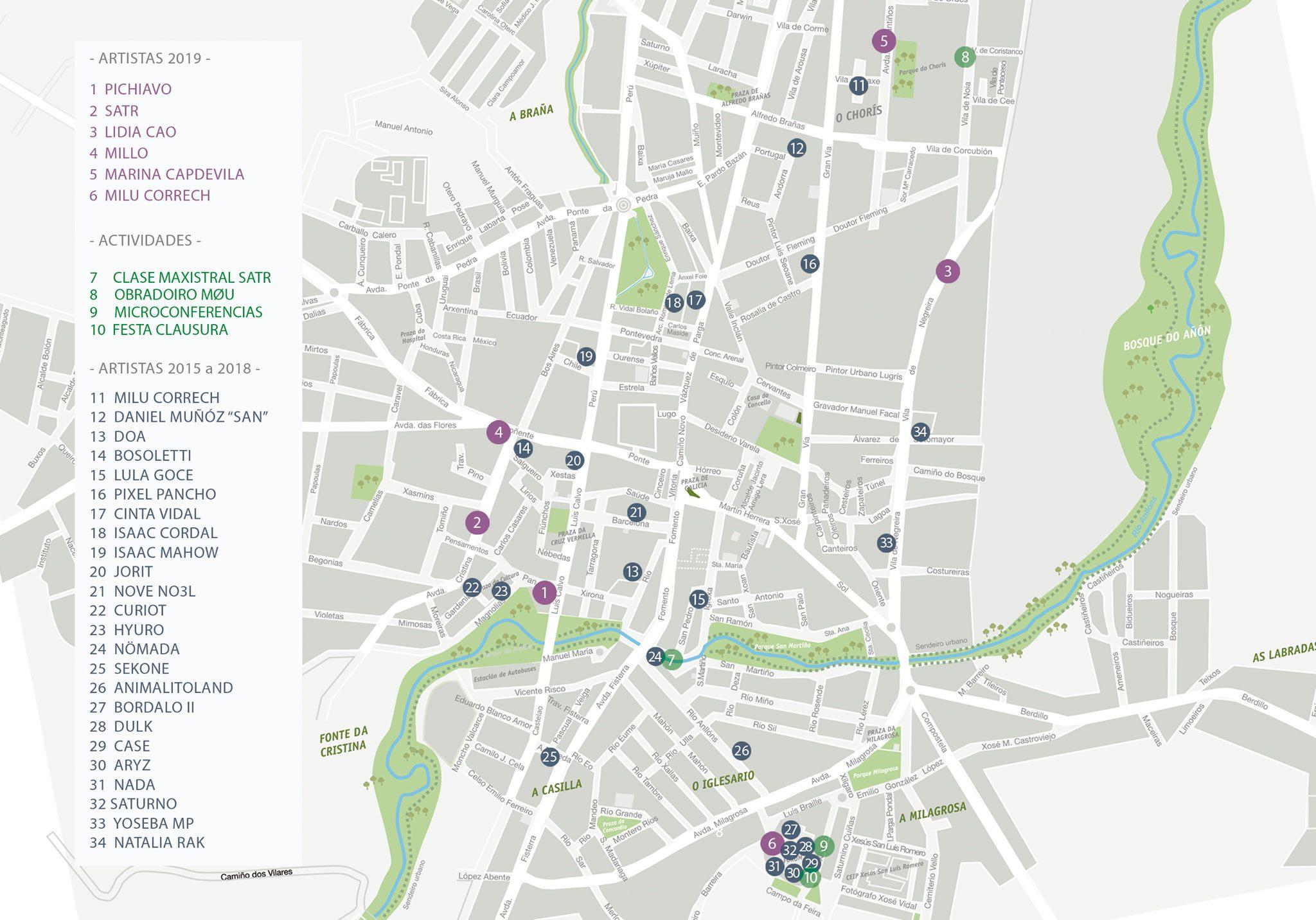Click purple marker 5 near Parque do Chorís
This screenshot has height=920, width=1316.
(884, 41)
